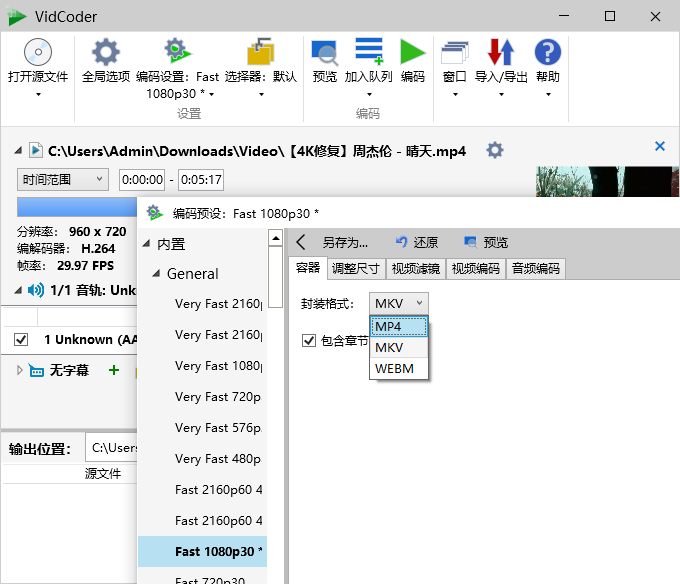Screen dimensions: 680x584
Task: Switch to the 视频编码 video encoding tab
Action: 476,269
